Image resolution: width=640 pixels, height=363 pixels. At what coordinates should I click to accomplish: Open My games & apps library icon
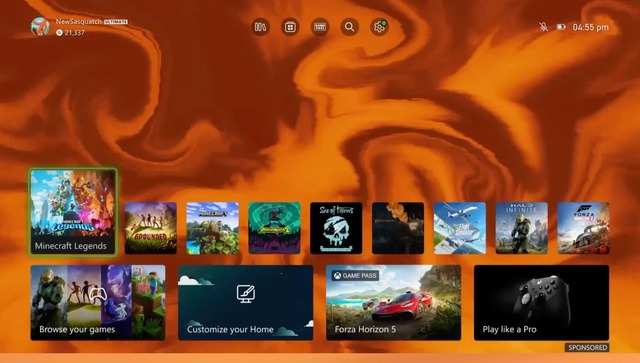(260, 27)
